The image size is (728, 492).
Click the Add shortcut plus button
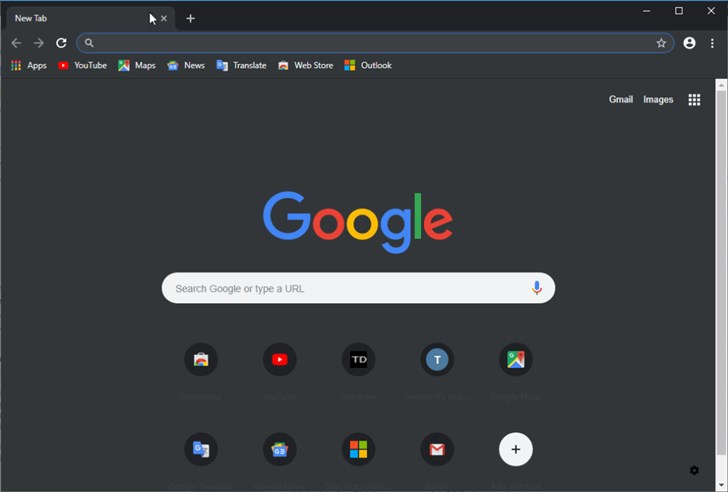tap(516, 449)
